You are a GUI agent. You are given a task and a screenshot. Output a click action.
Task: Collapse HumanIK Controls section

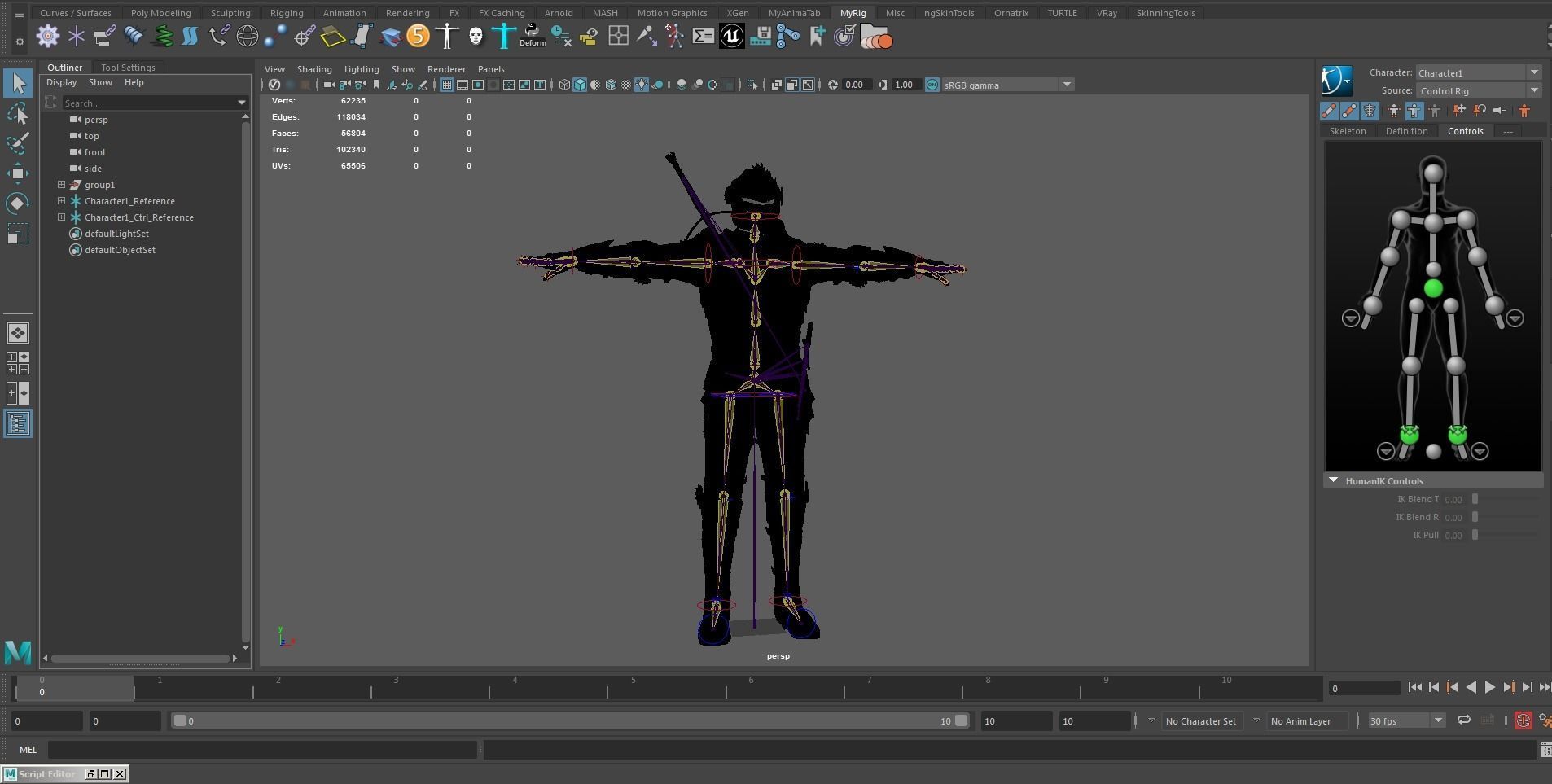pos(1334,480)
